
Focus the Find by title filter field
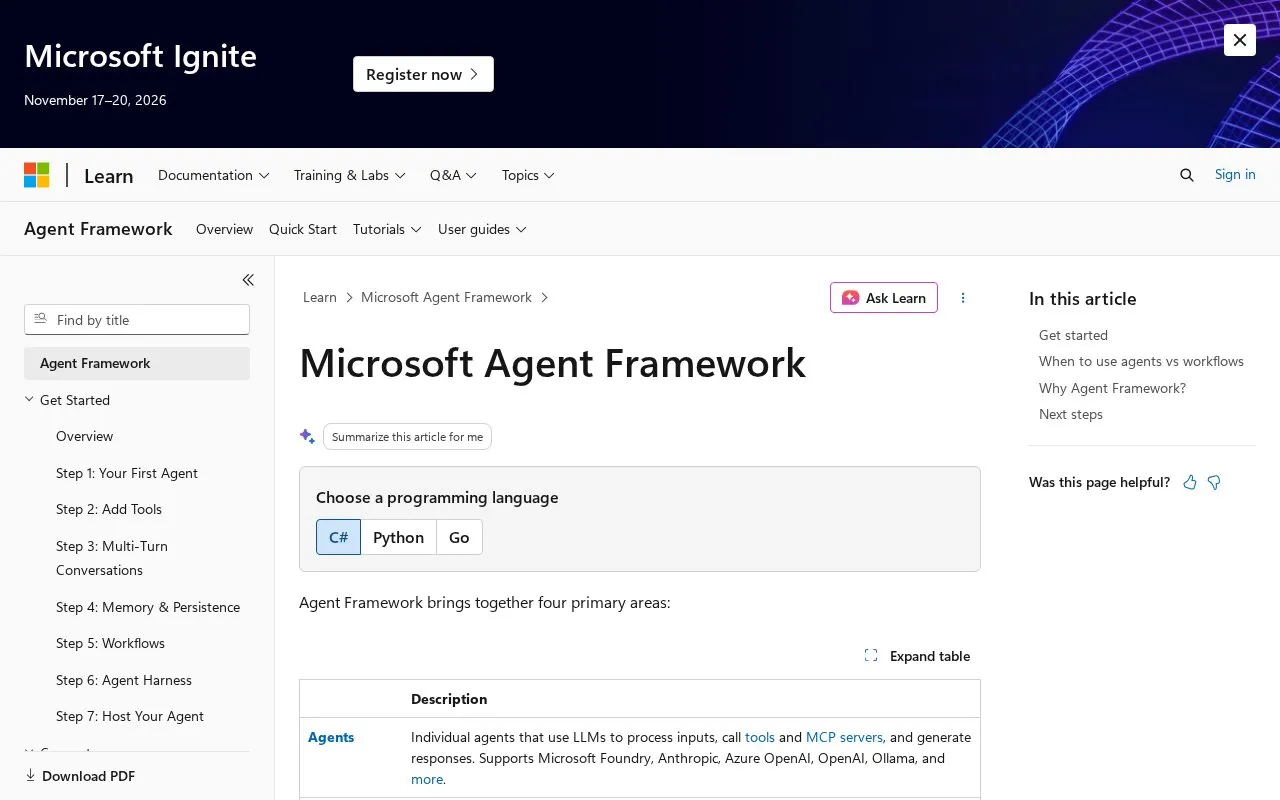(x=137, y=320)
